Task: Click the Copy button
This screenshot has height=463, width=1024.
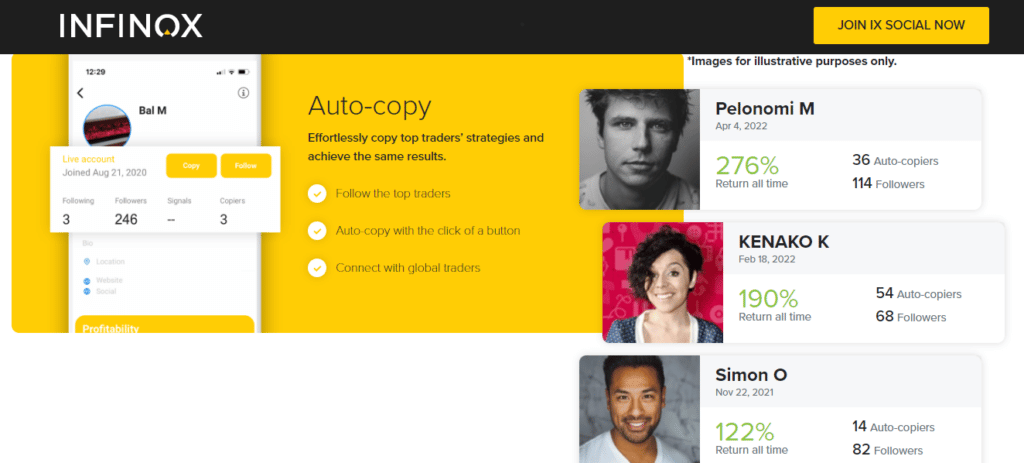Action: click(191, 166)
